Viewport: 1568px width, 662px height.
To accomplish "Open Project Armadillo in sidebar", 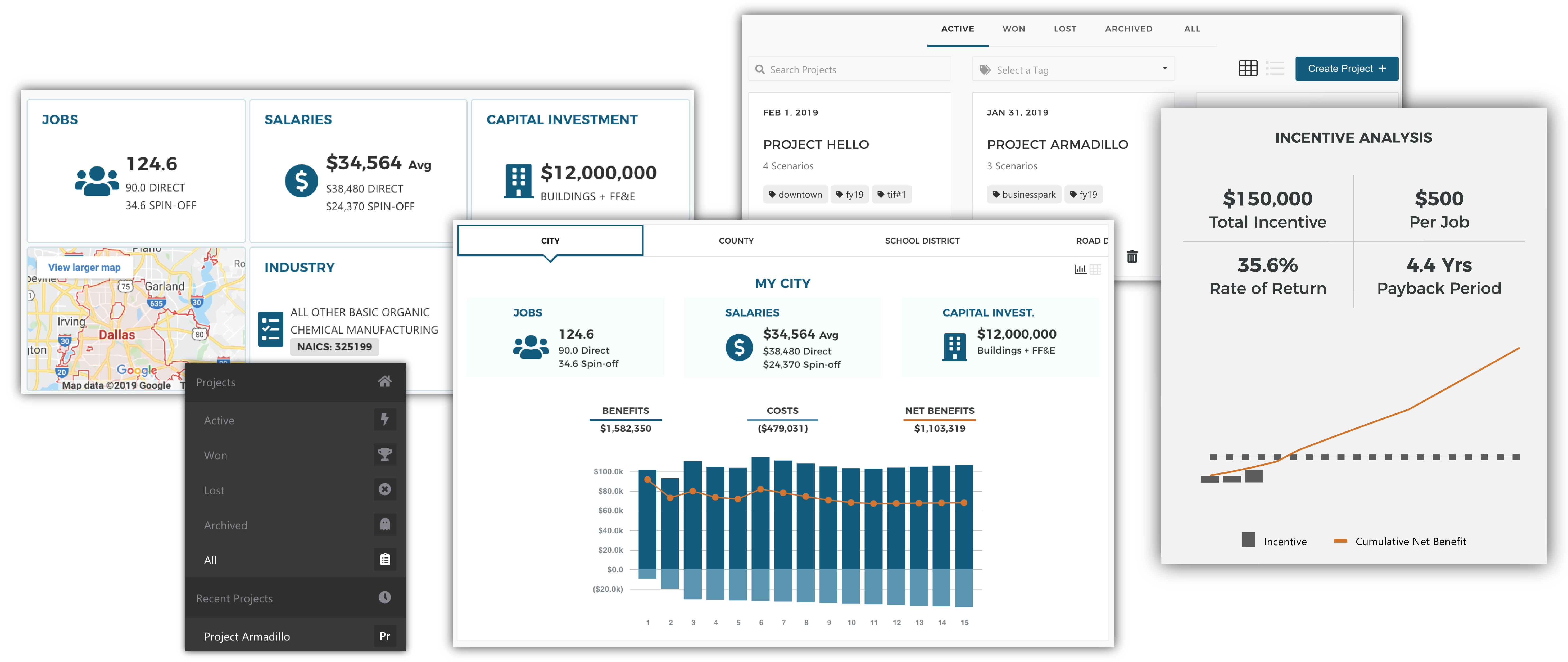I will point(247,636).
